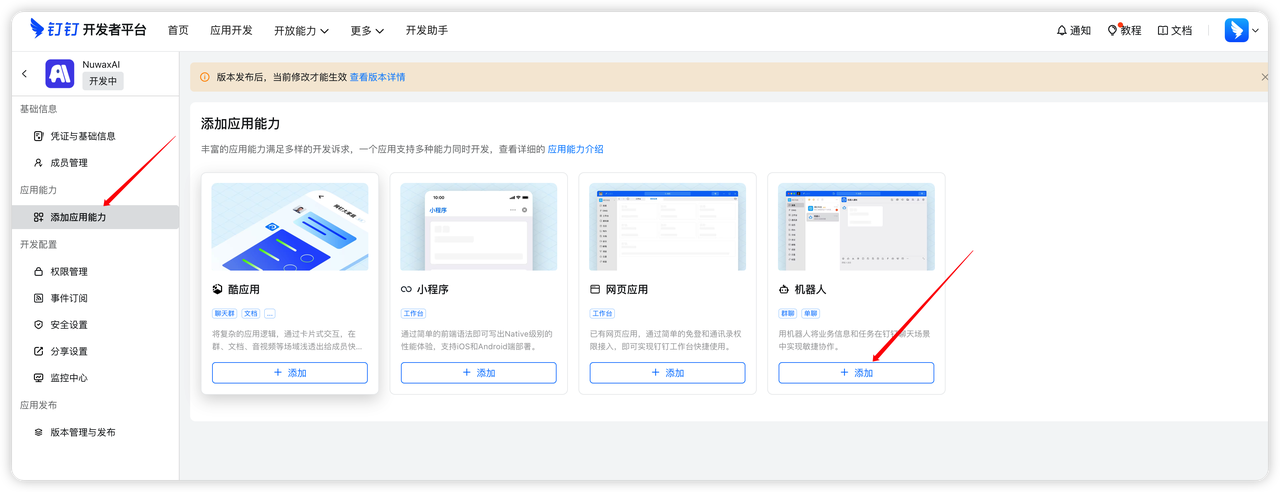Add the 酷应用 capability
The height and width of the screenshot is (492, 1280).
[290, 373]
